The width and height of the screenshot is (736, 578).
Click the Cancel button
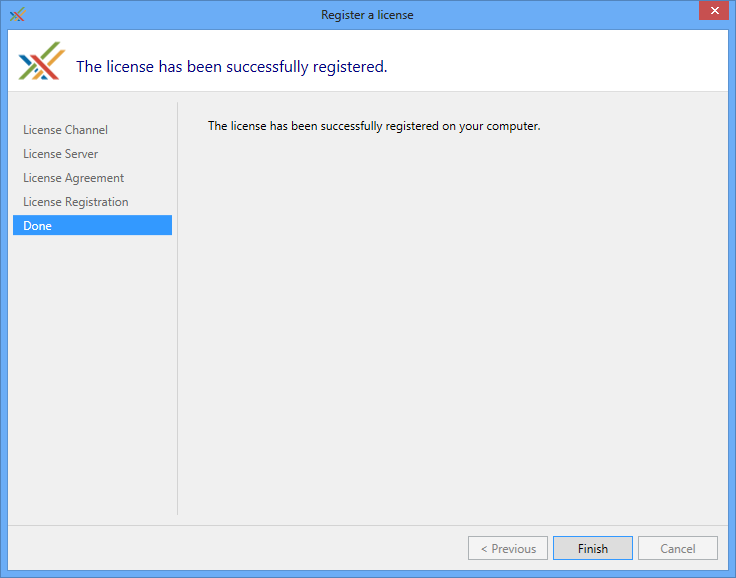tap(677, 548)
